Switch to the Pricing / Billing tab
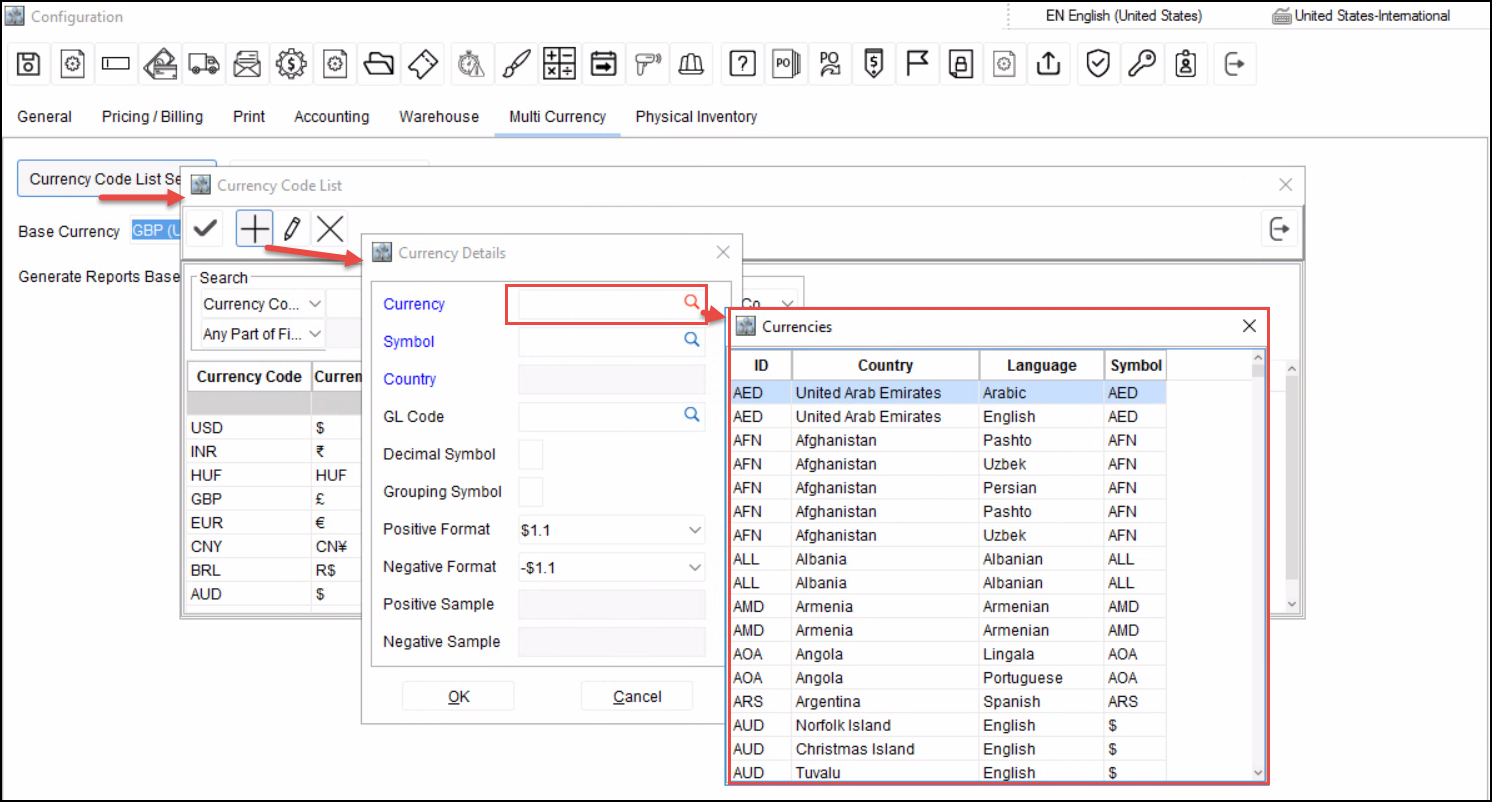The width and height of the screenshot is (1492, 802). pyautogui.click(x=152, y=117)
